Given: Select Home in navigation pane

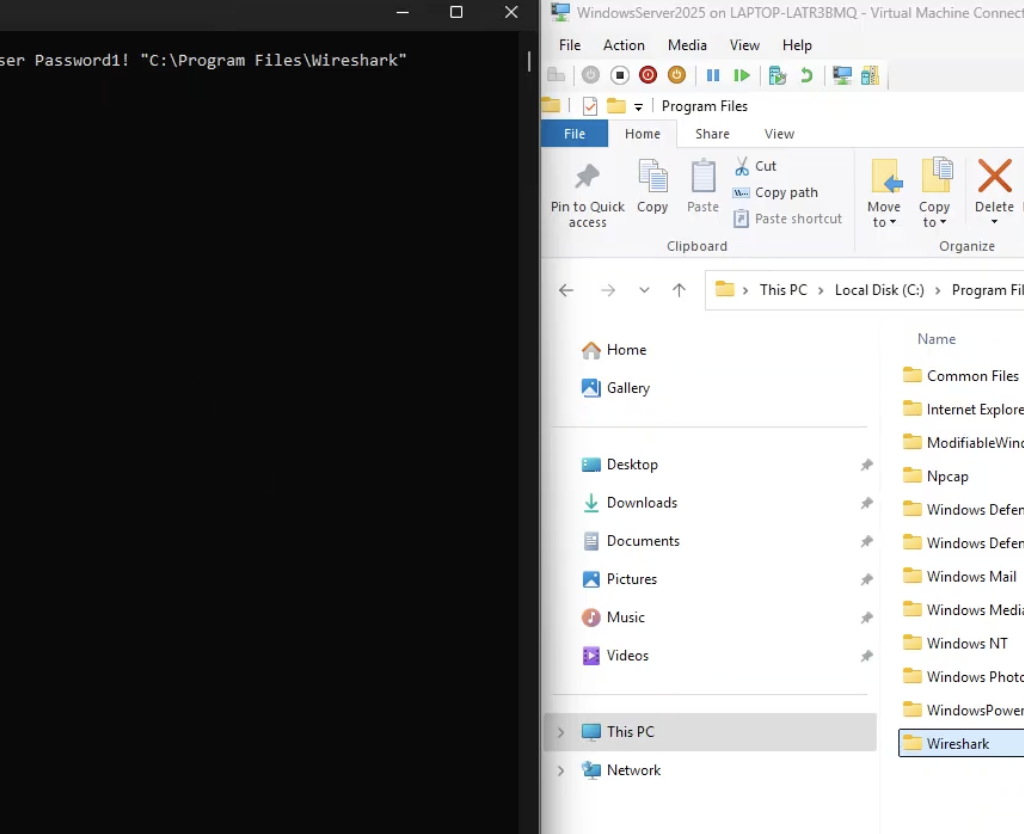Looking at the screenshot, I should pyautogui.click(x=614, y=350).
